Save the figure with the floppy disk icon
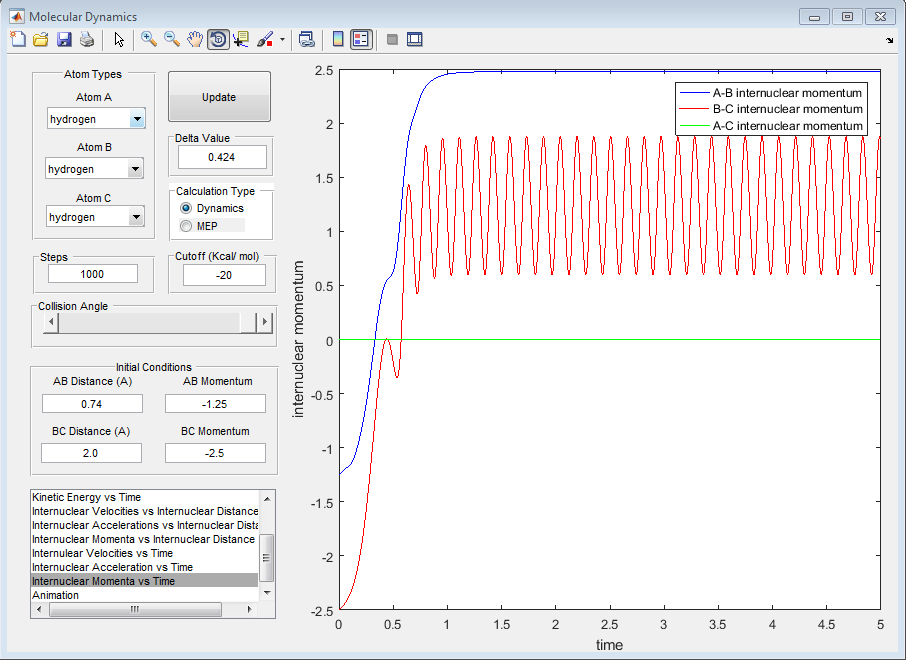 point(64,39)
